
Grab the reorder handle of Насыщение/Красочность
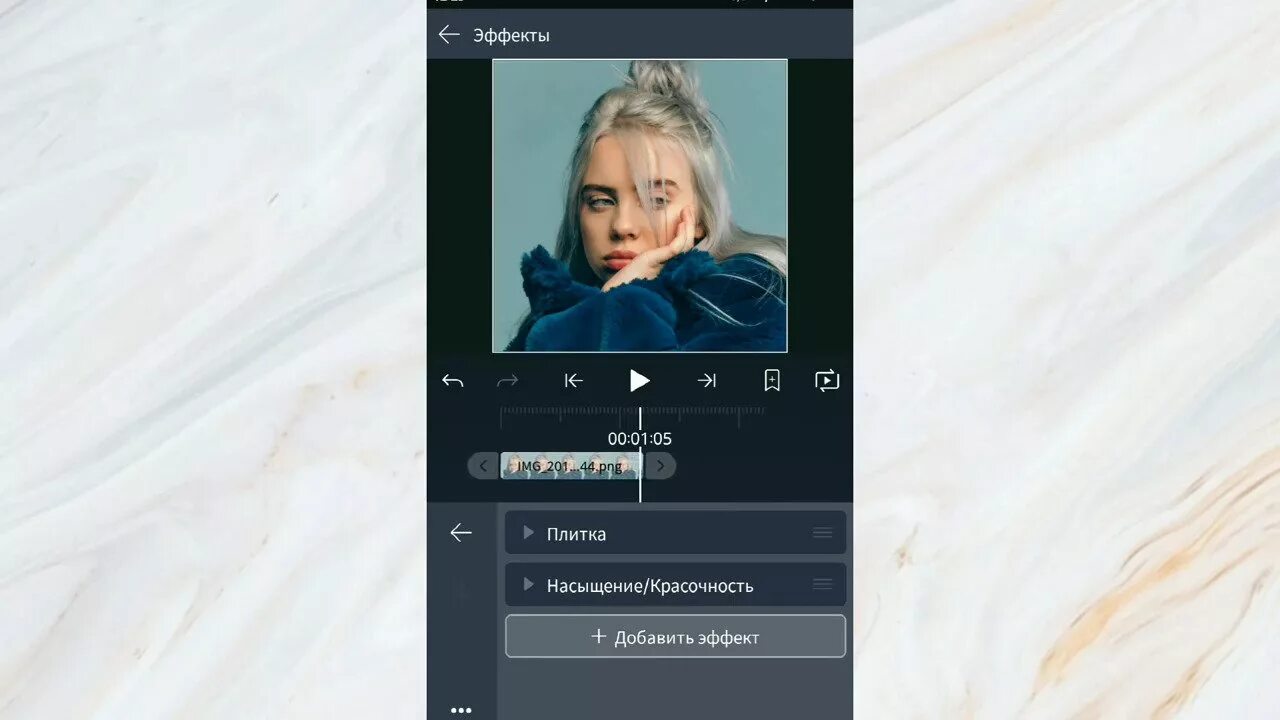tap(823, 585)
